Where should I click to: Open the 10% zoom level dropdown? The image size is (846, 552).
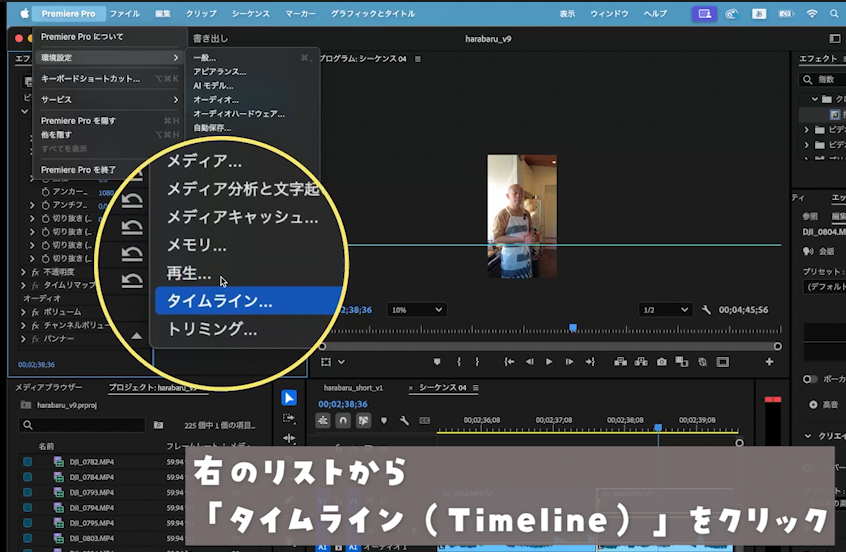point(417,310)
